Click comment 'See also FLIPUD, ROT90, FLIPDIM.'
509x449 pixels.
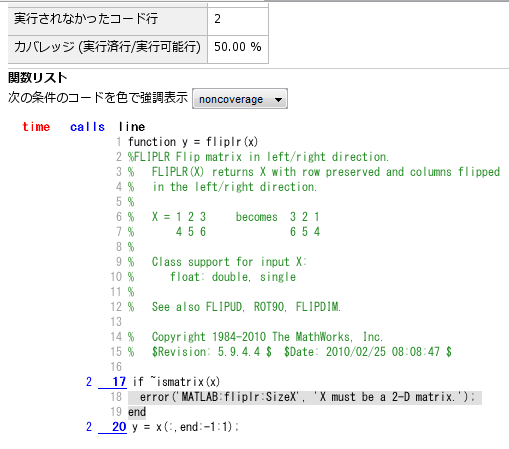(246, 307)
